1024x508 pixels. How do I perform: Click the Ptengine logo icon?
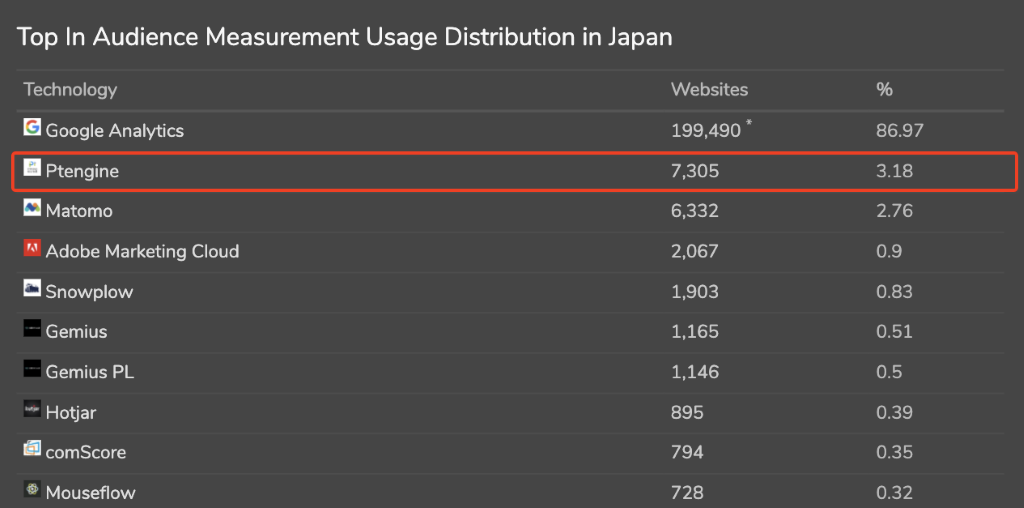click(x=32, y=169)
